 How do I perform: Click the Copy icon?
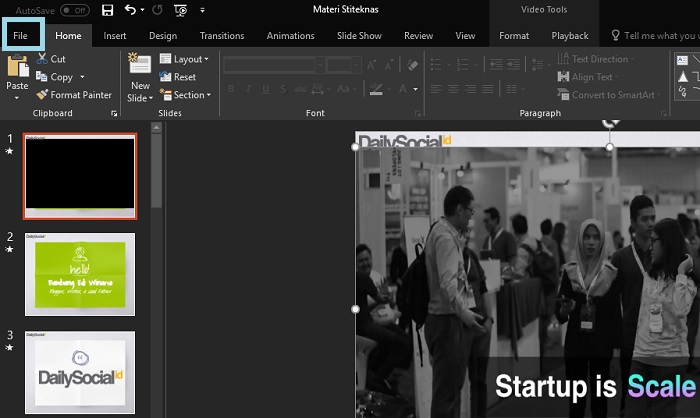click(x=42, y=76)
